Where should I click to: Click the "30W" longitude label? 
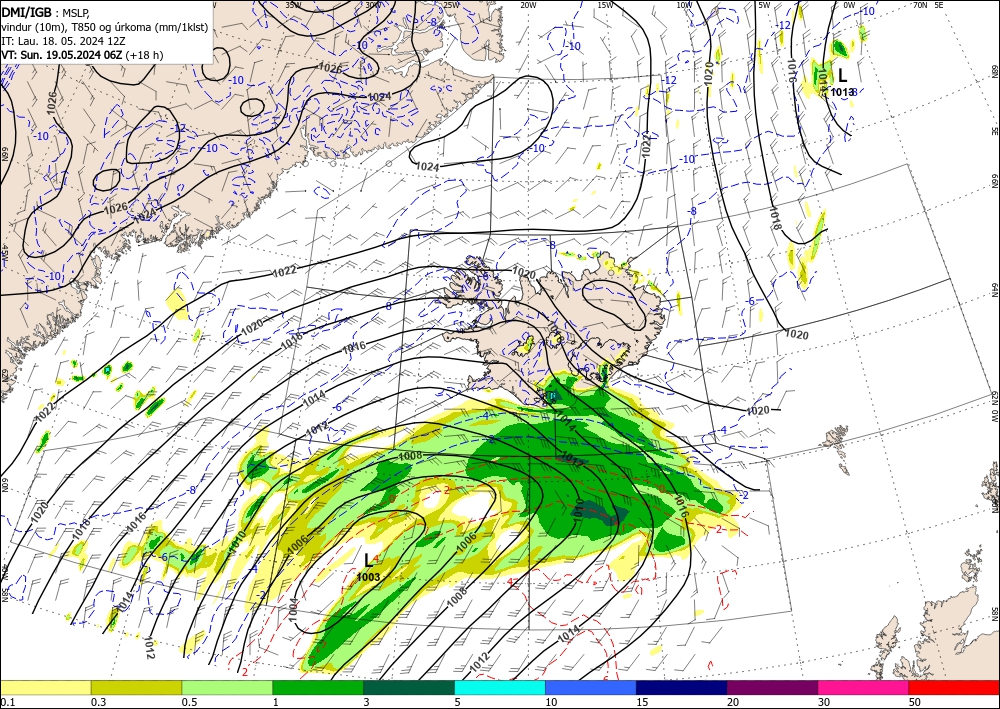point(372,5)
